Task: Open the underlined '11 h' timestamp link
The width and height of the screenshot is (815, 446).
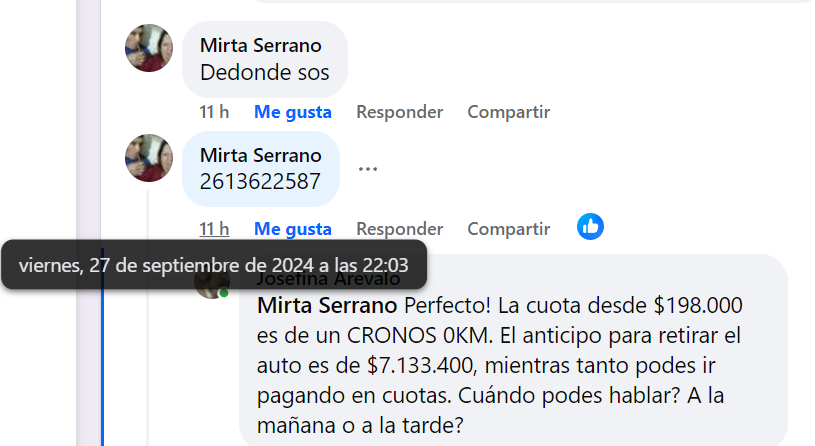Action: coord(214,229)
